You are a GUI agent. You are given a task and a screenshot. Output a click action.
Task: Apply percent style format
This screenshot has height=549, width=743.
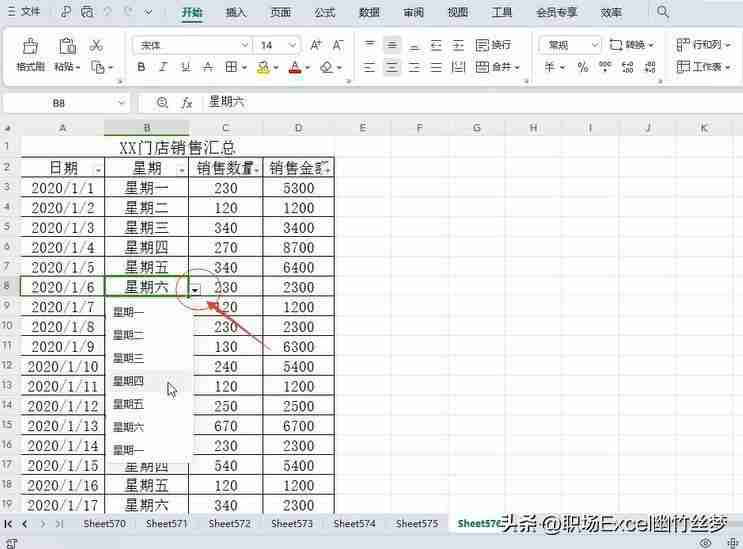tap(583, 67)
